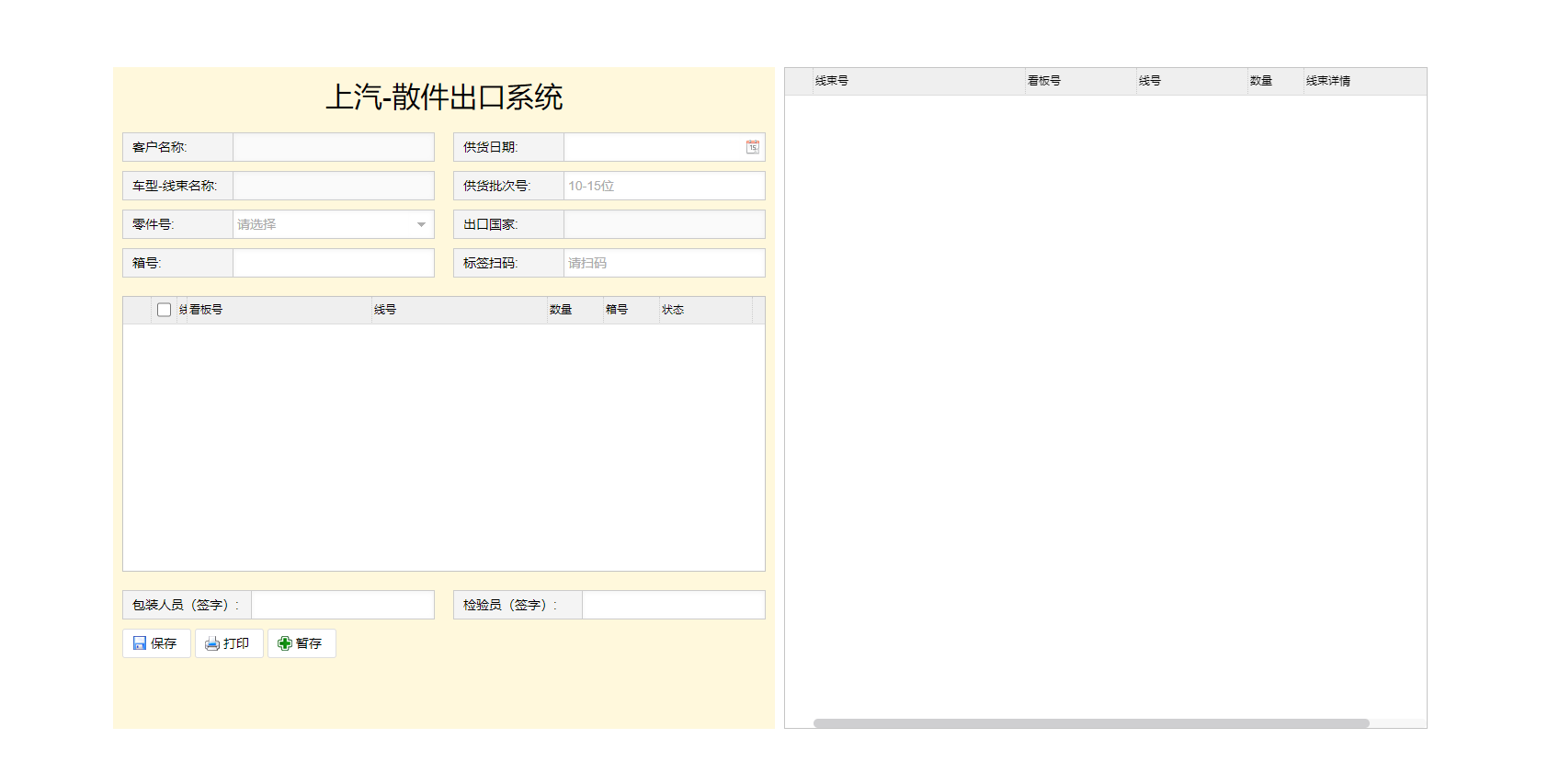Image resolution: width=1548 pixels, height=784 pixels.
Task: Click 箱号 column header in left table
Action: [632, 310]
